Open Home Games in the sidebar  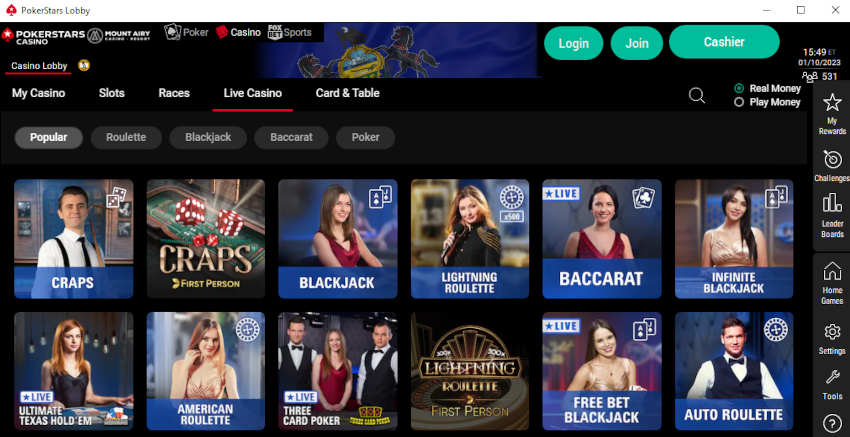coord(832,282)
